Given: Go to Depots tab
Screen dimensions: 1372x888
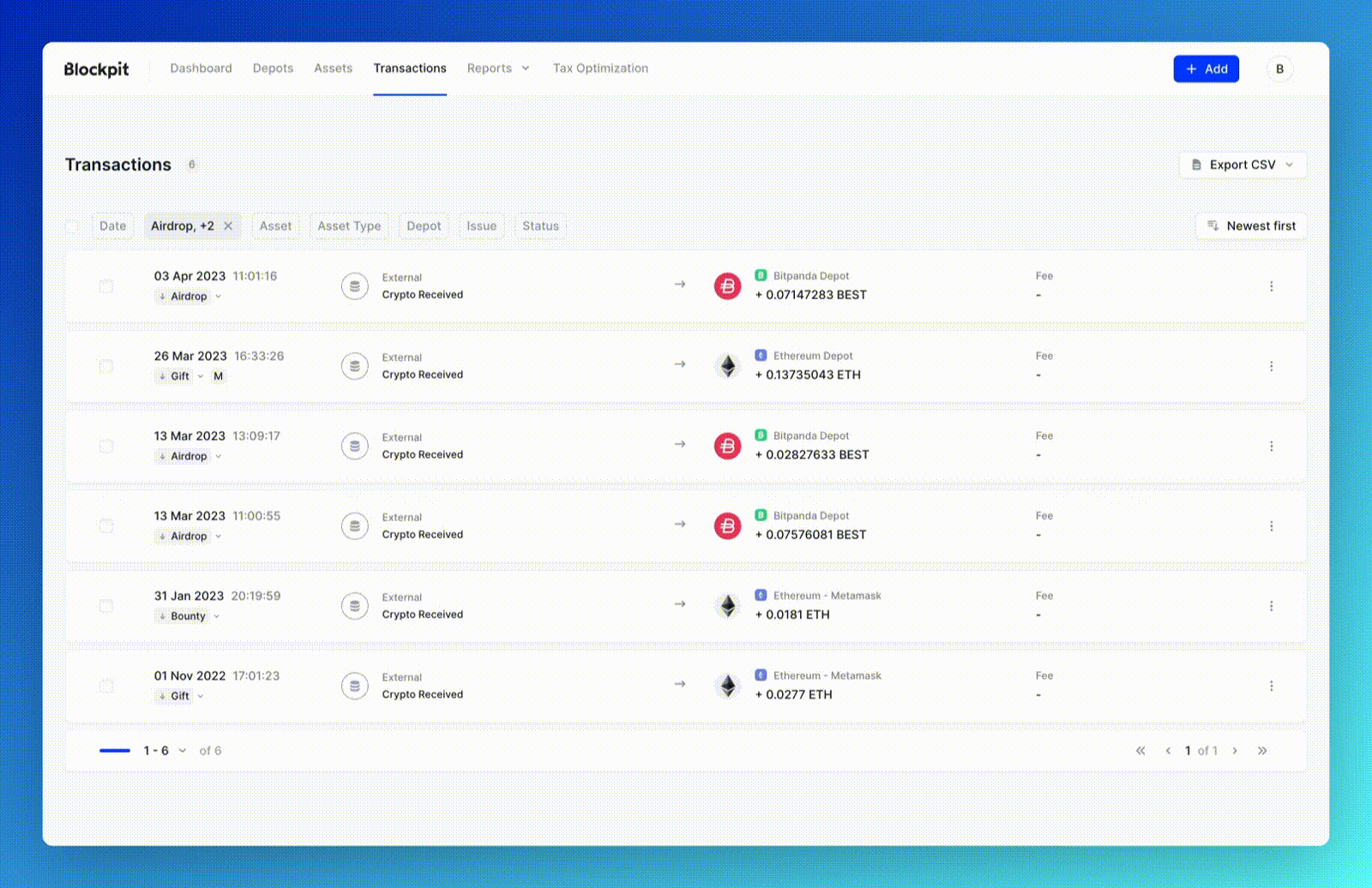Looking at the screenshot, I should [273, 69].
